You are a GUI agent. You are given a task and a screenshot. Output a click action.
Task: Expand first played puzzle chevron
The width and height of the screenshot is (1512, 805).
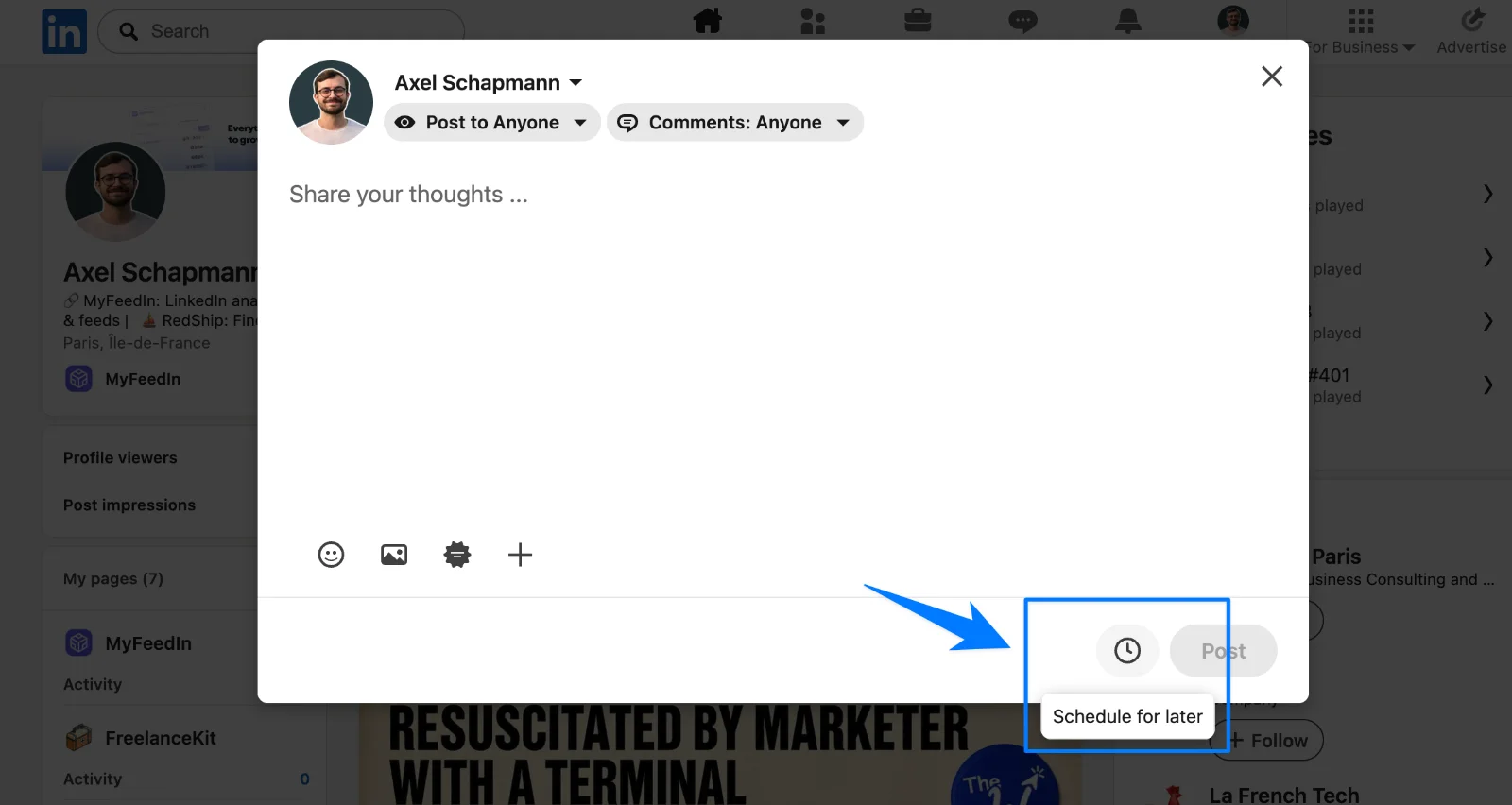click(1487, 194)
